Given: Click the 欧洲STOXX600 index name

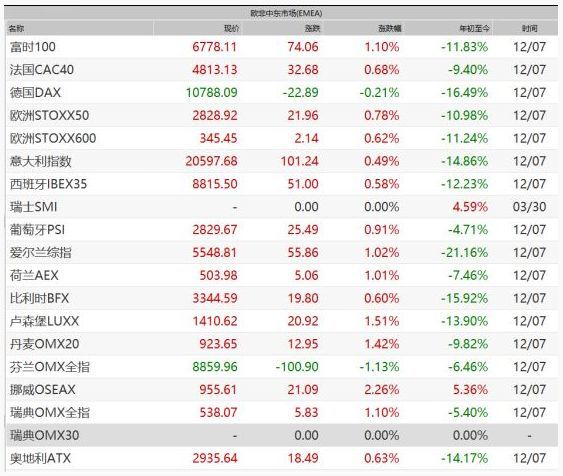Looking at the screenshot, I should tap(53, 138).
